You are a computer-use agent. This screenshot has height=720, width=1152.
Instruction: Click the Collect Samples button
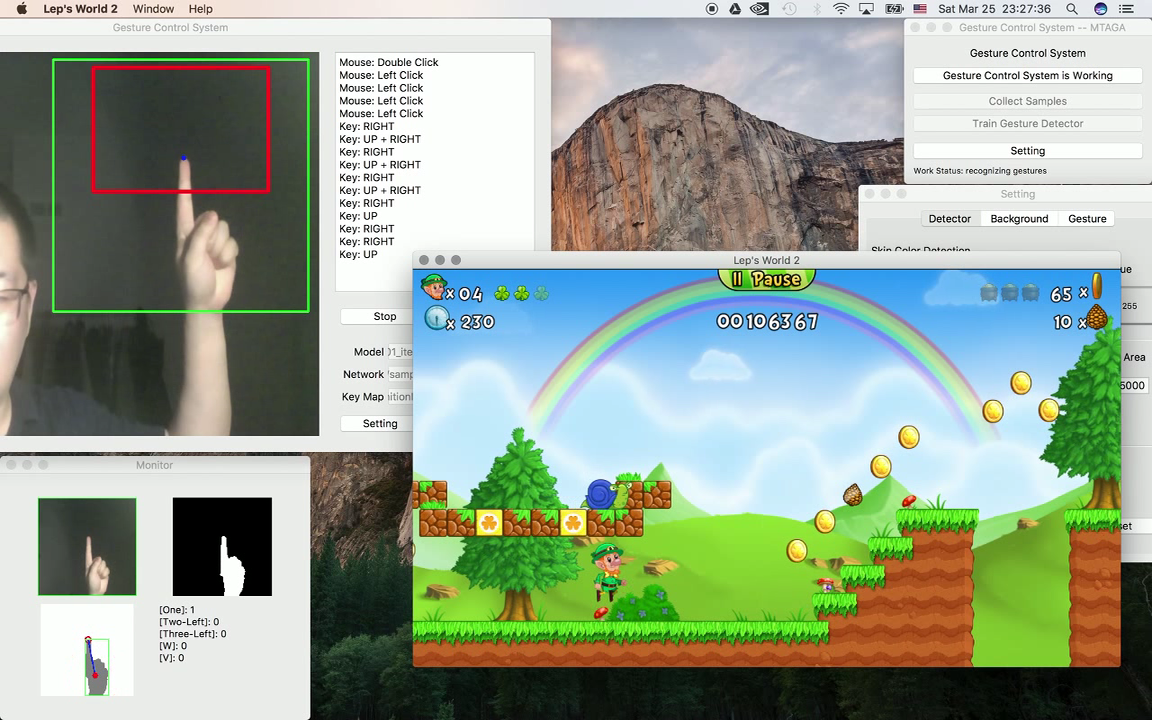1027,101
